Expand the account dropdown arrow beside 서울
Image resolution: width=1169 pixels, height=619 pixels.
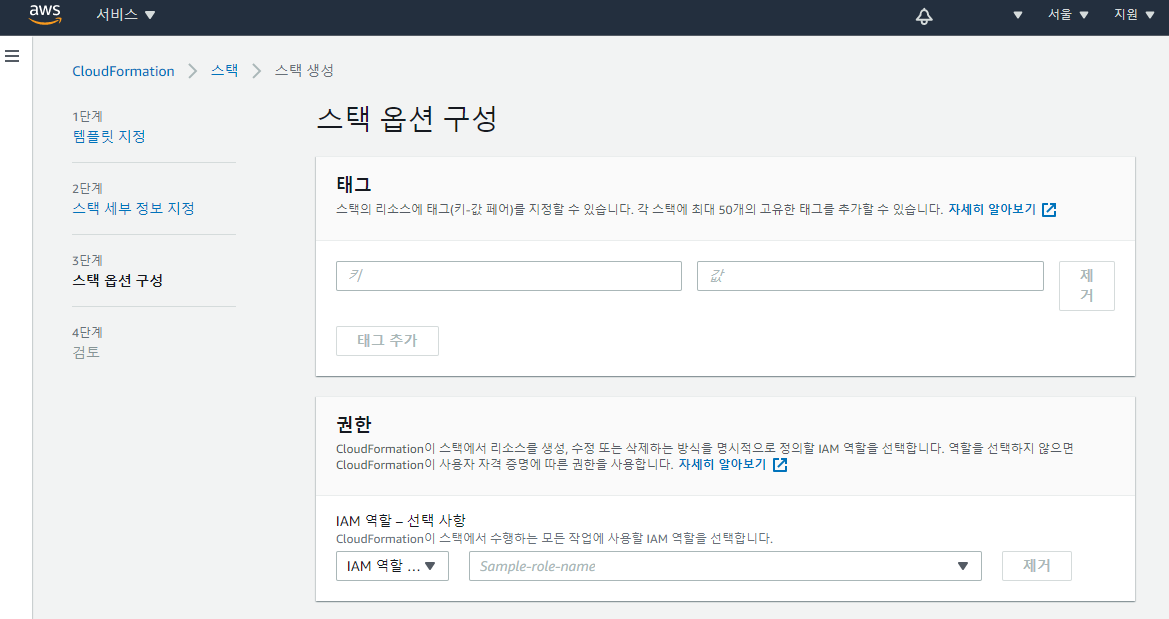coord(1018,15)
